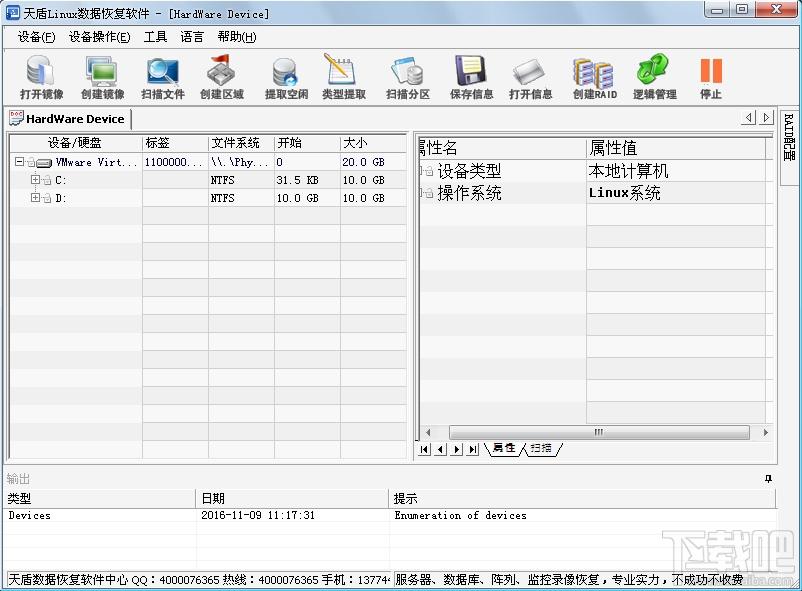Expand the D: partition node
802x591 pixels.
[x=35, y=198]
